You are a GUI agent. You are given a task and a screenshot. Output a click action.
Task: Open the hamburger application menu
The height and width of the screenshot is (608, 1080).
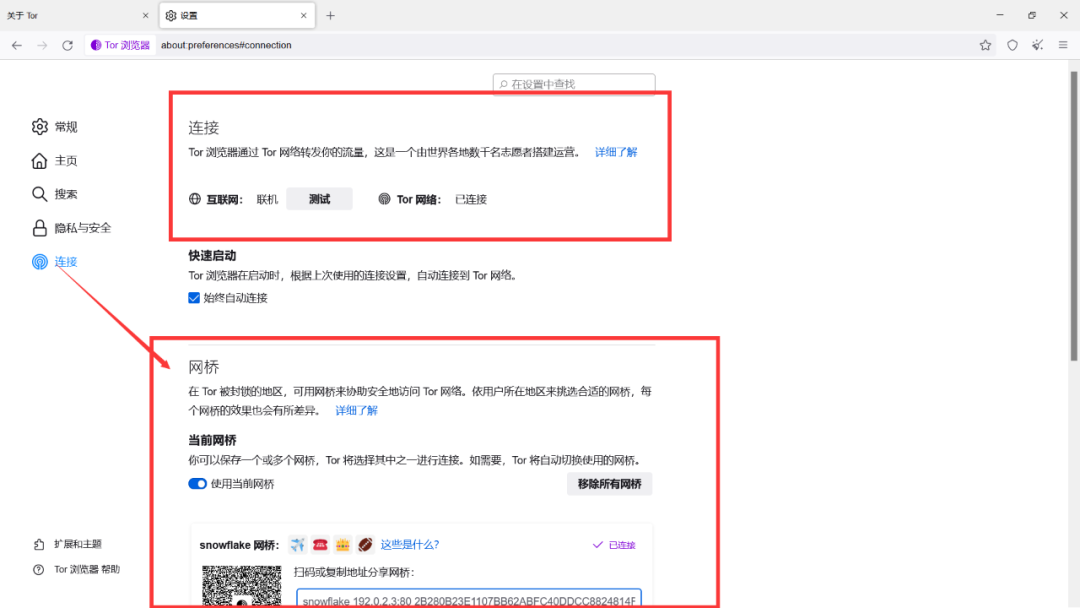pos(1063,45)
